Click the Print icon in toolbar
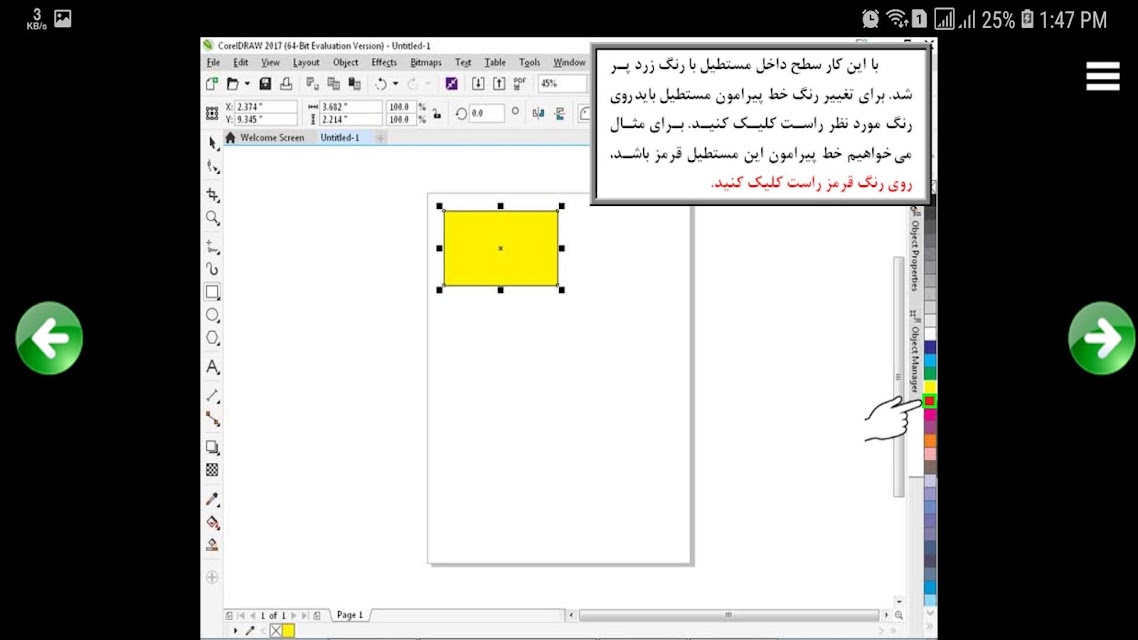1138x640 pixels. 286,83
